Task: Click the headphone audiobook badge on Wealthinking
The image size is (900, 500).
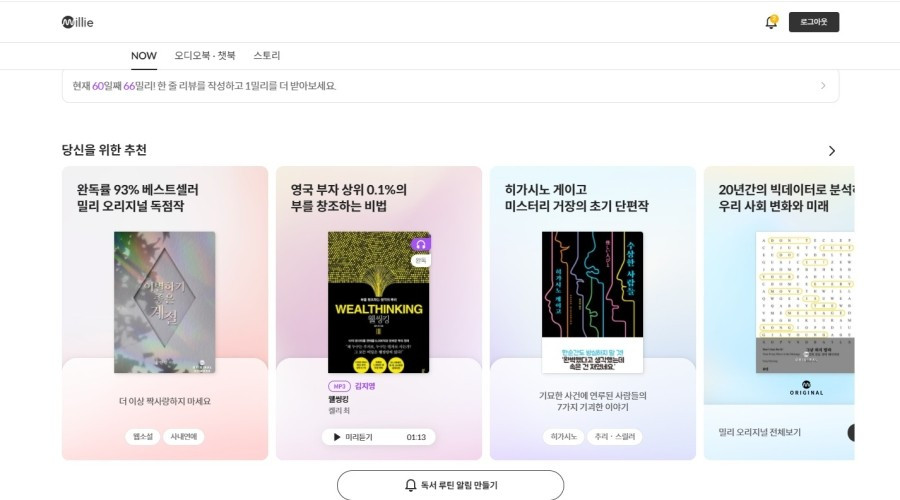Action: 421,244
